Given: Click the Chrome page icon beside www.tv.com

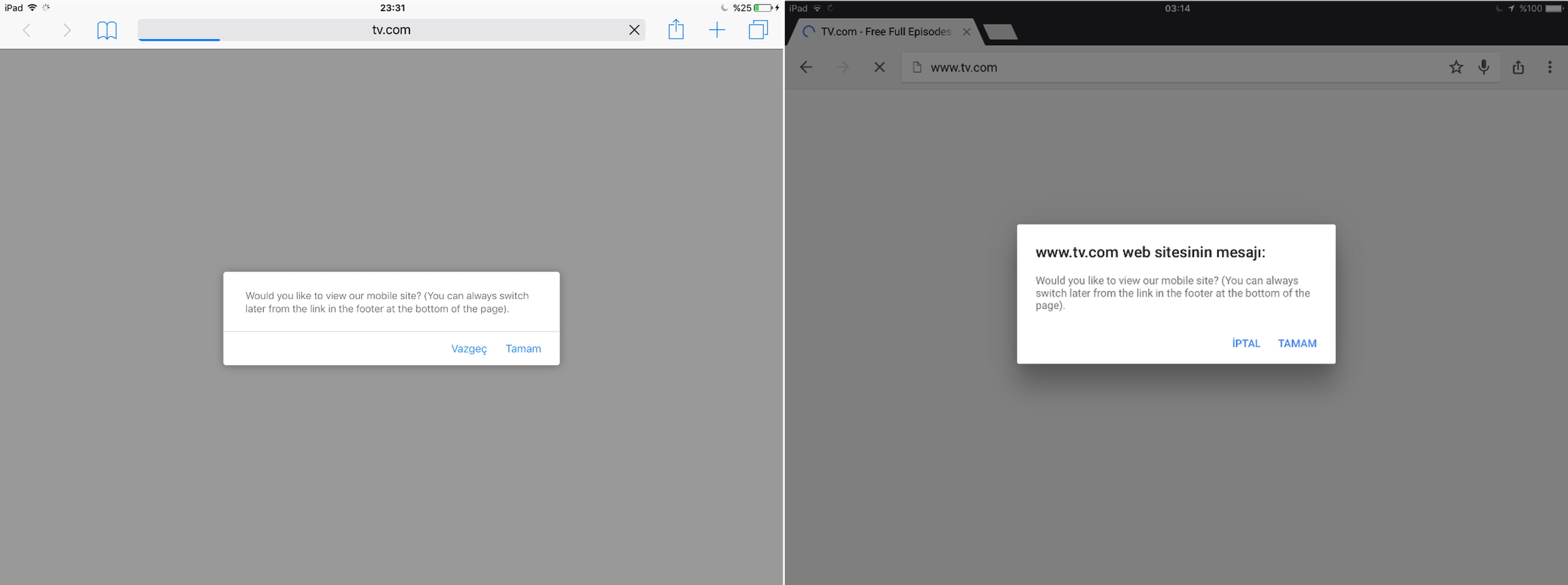Looking at the screenshot, I should 917,68.
